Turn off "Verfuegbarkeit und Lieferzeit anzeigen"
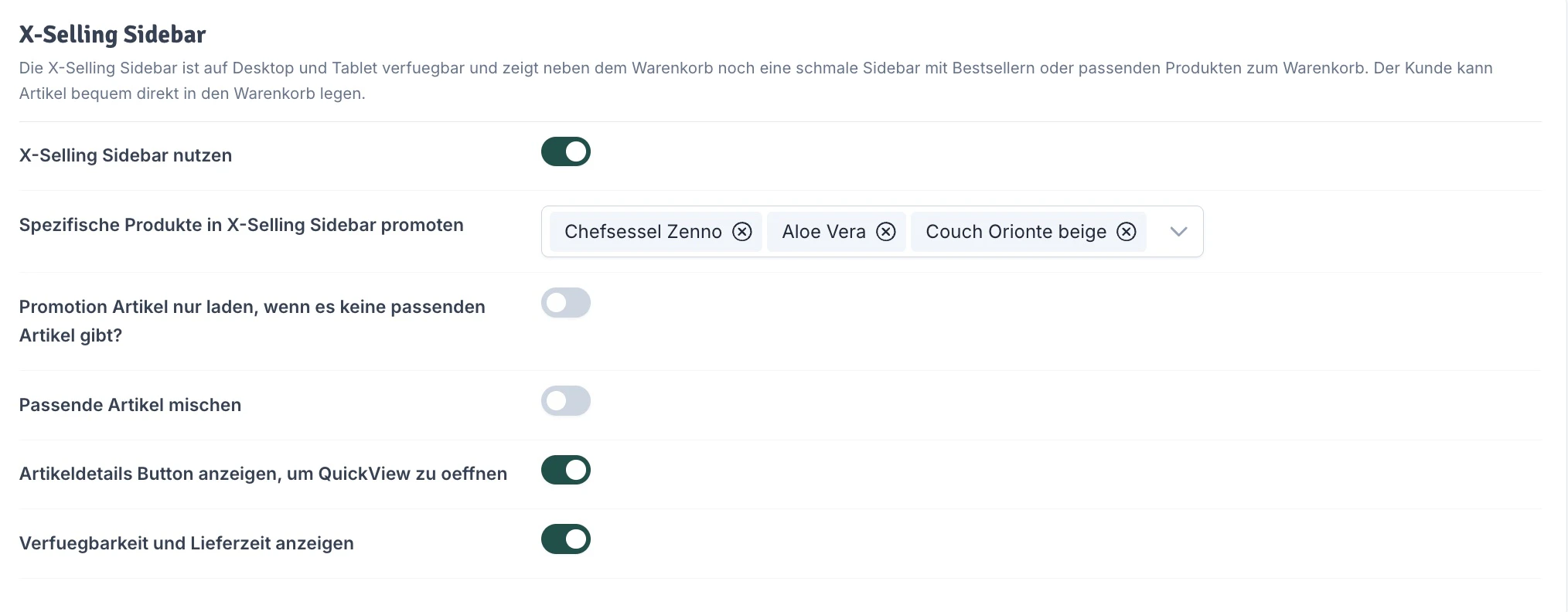 coord(565,539)
